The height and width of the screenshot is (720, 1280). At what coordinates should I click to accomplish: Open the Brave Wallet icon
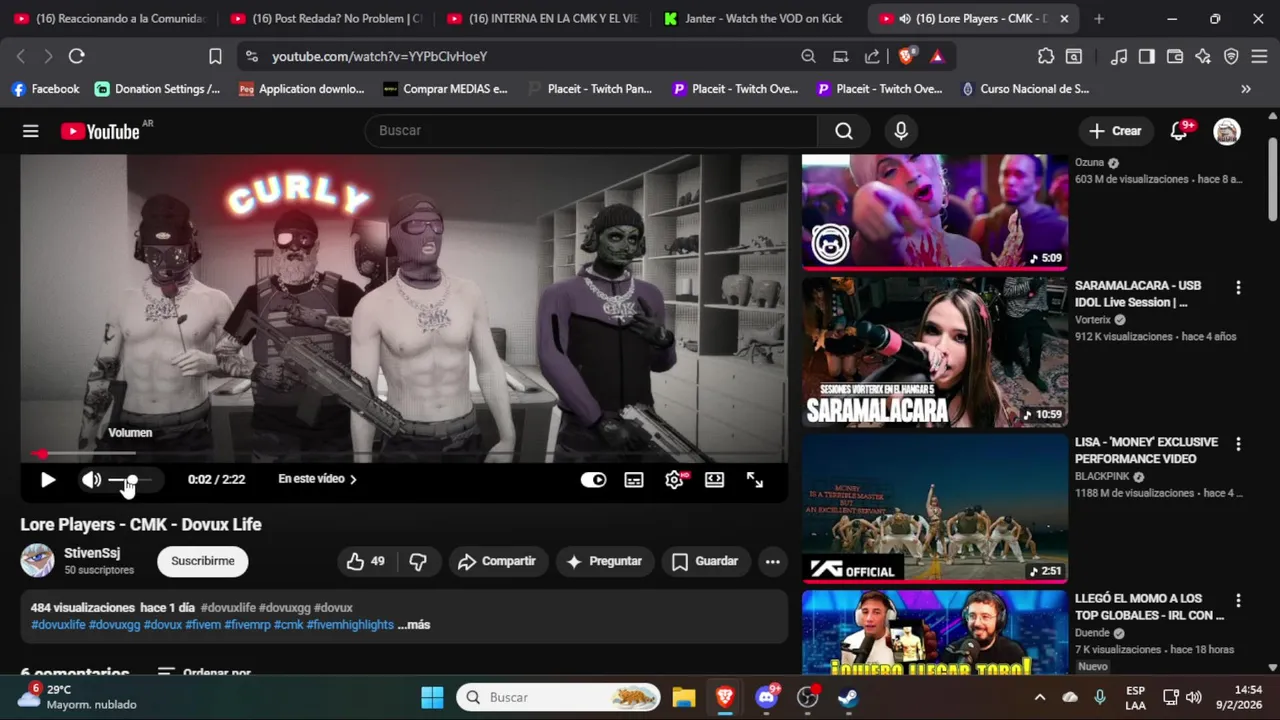pyautogui.click(x=1175, y=57)
